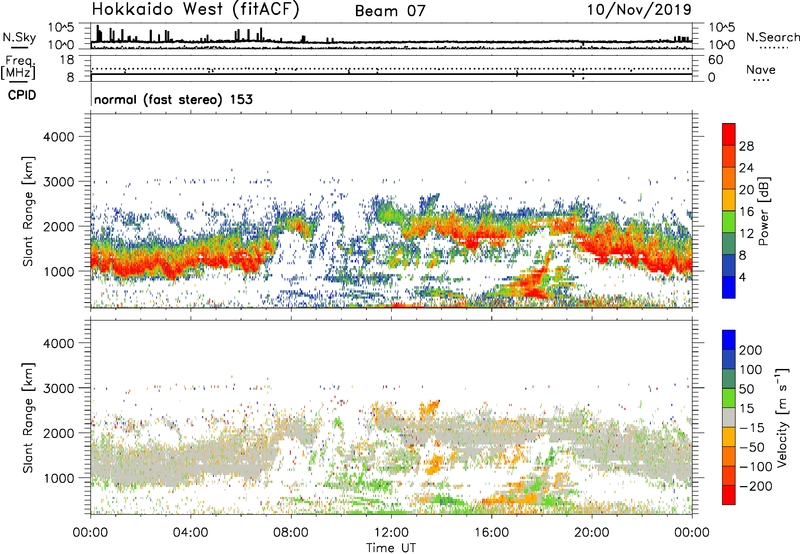
Task: Click the date "10/Nov/2019"
Action: point(639,10)
